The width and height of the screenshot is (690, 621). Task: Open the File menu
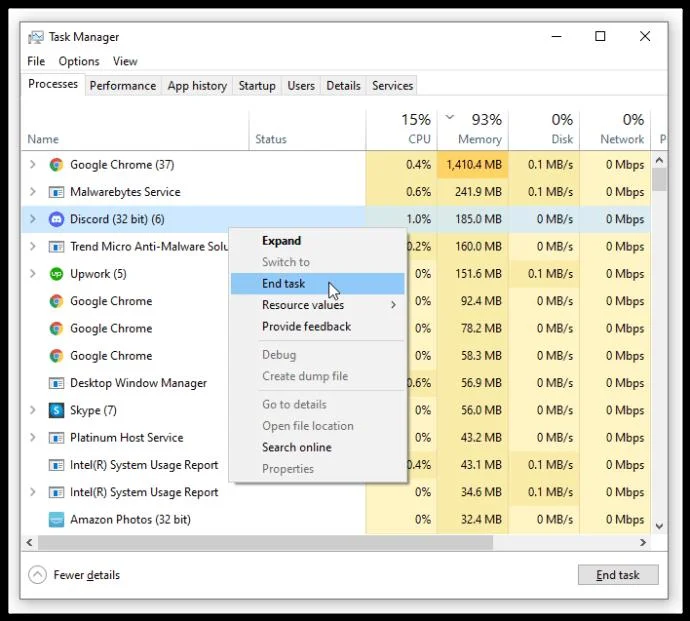36,61
